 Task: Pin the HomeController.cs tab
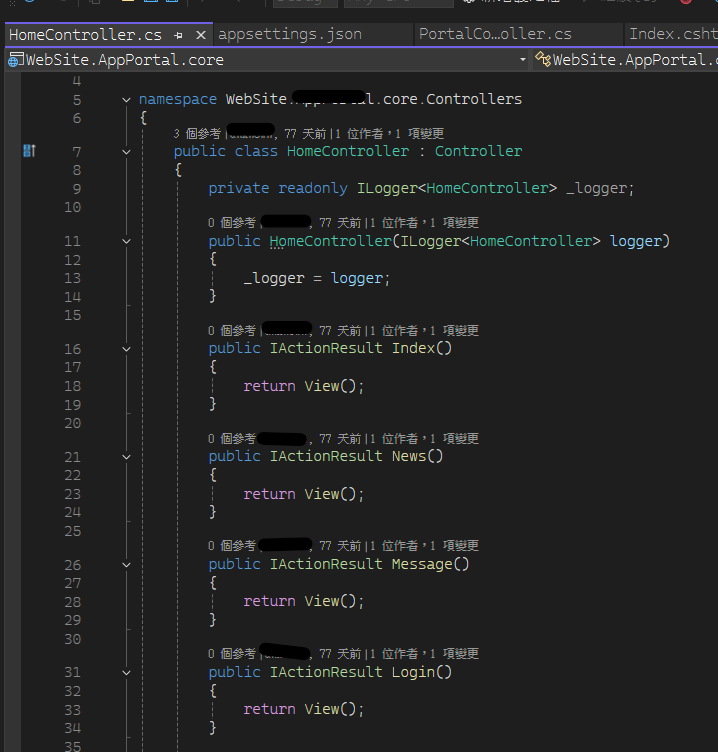tap(178, 35)
